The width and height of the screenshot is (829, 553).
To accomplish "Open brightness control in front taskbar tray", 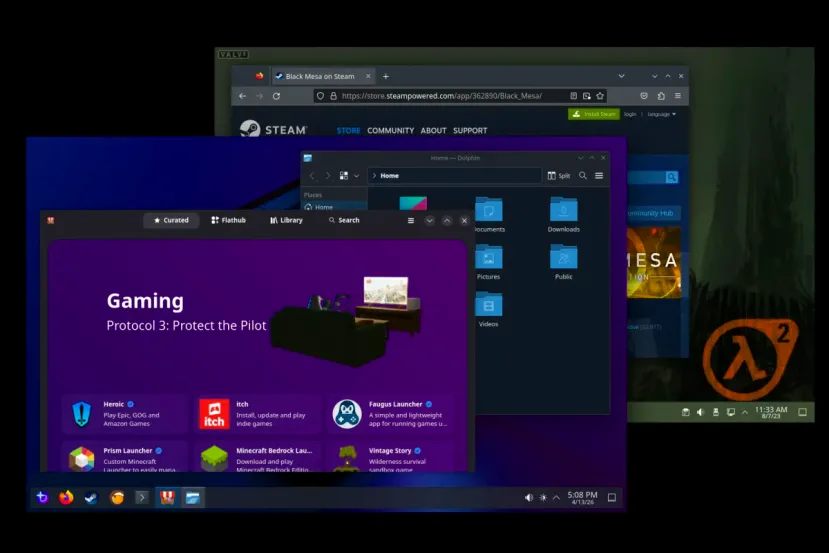I will point(543,497).
